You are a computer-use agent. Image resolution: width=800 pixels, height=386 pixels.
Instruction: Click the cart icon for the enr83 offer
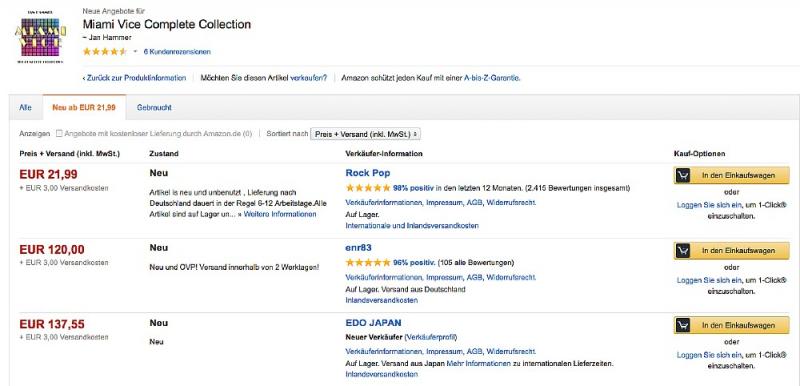683,250
